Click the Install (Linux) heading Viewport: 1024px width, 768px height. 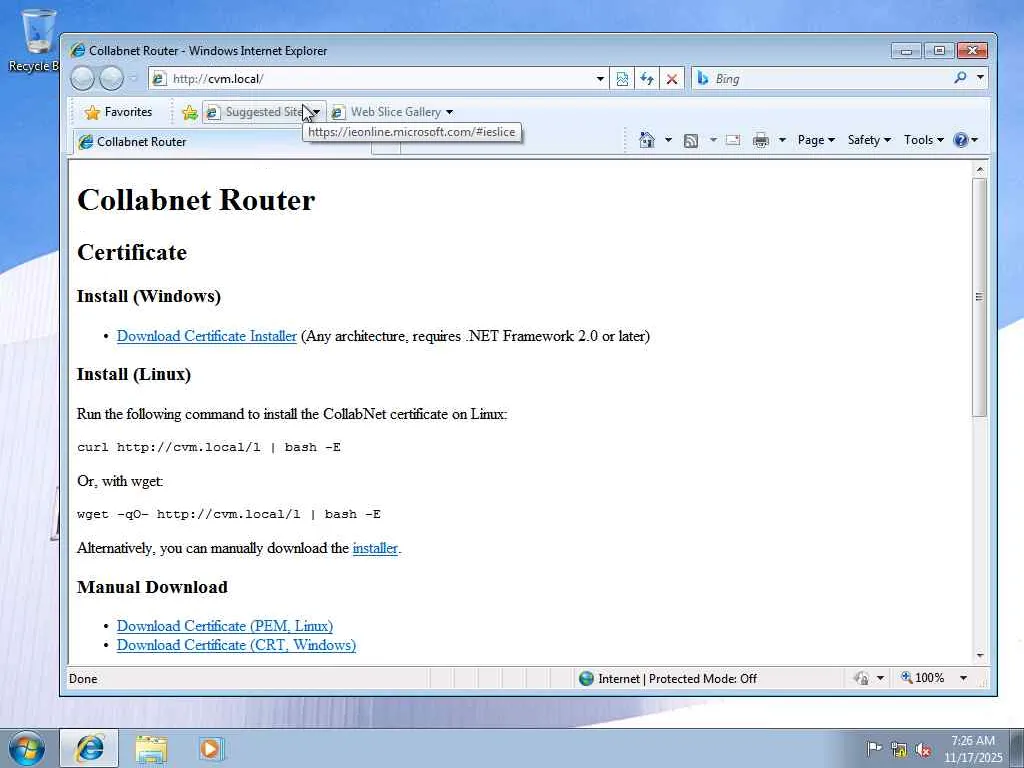click(134, 374)
